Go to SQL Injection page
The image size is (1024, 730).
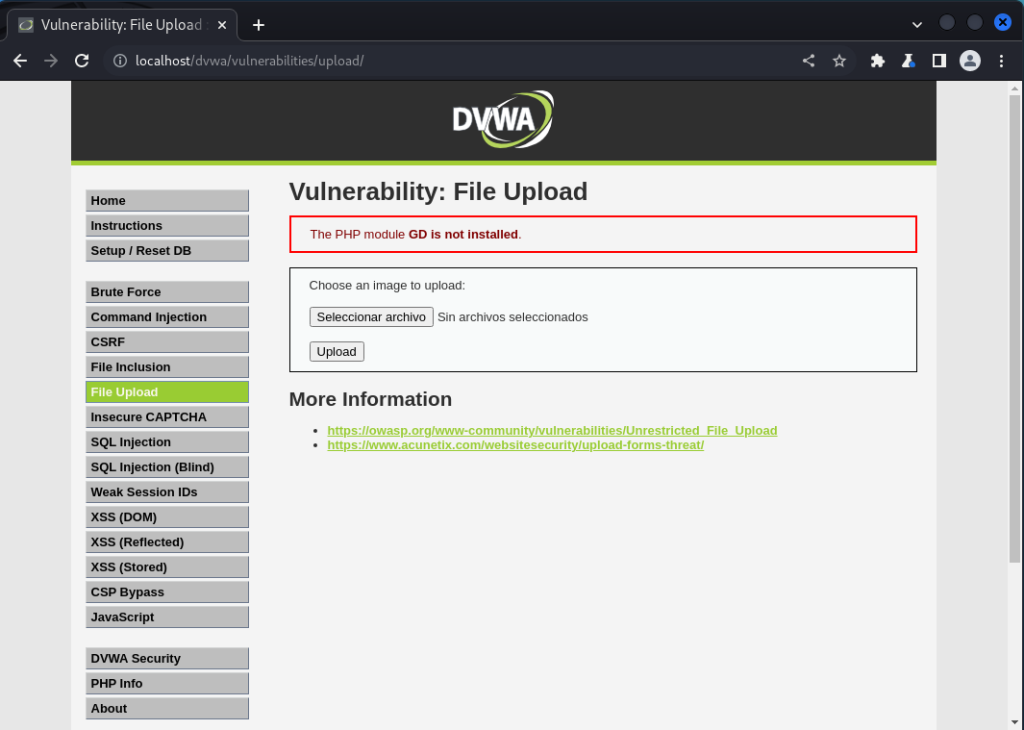point(167,442)
